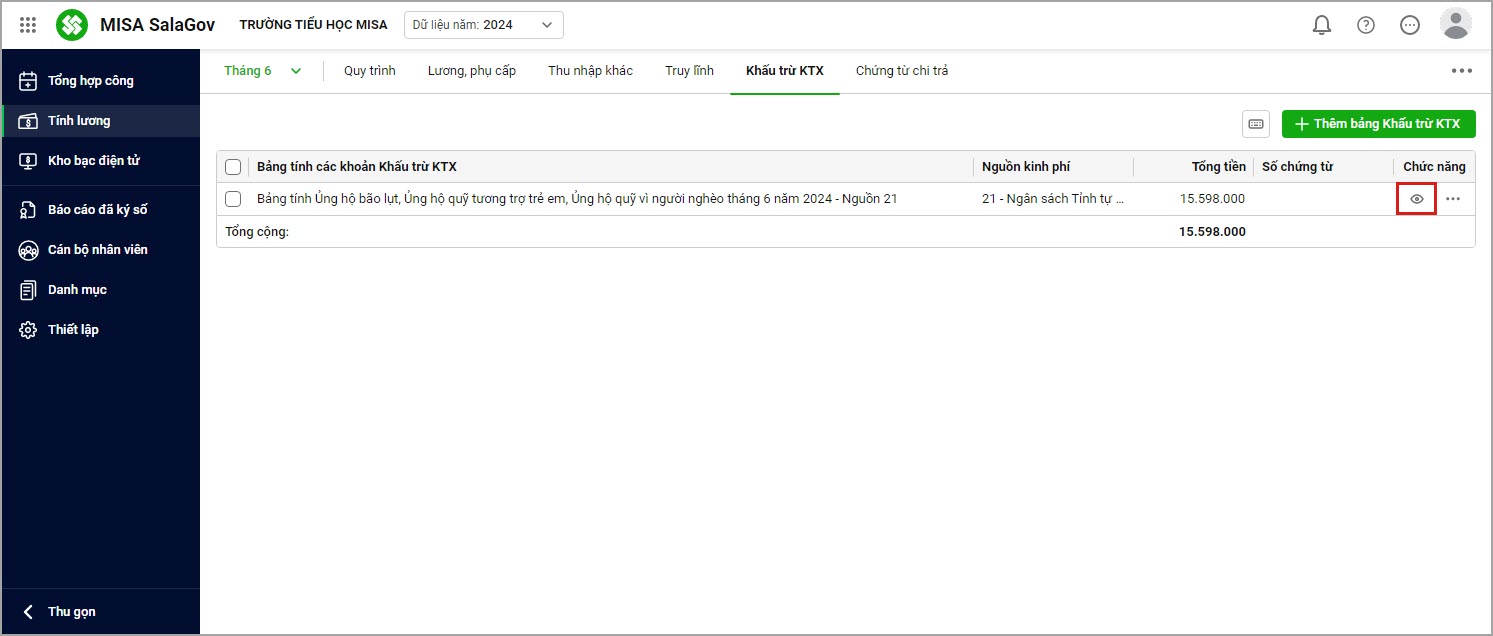Collapse the sidebar with Thu gọn
The height and width of the screenshot is (636, 1493).
pos(60,612)
